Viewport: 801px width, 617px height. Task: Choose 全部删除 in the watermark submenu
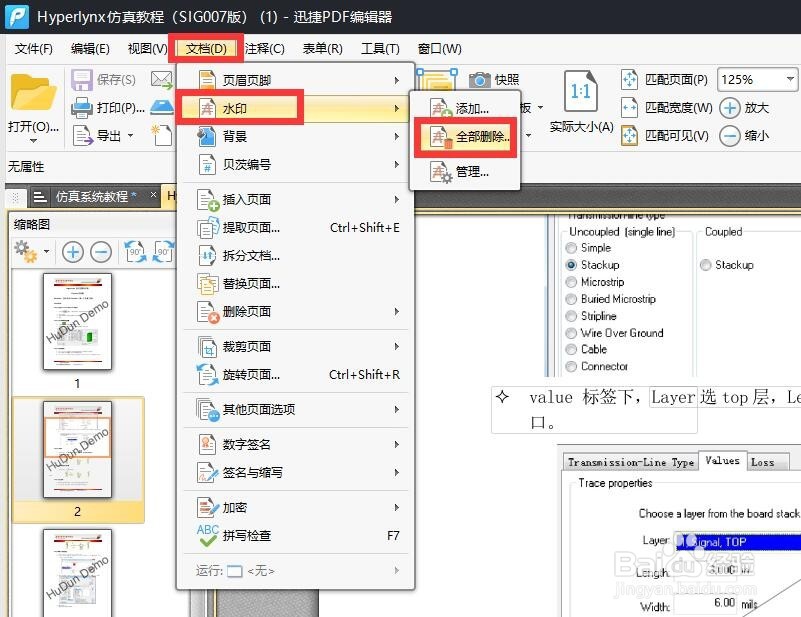point(465,137)
